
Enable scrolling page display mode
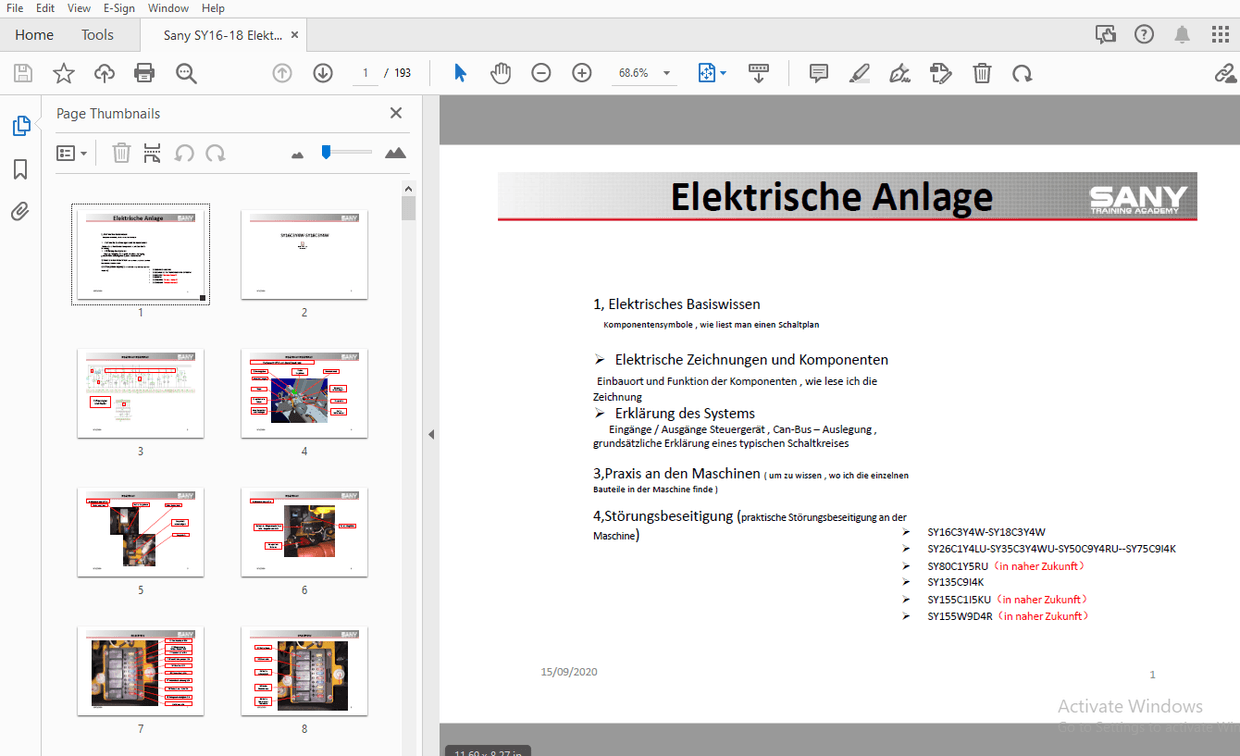(759, 72)
